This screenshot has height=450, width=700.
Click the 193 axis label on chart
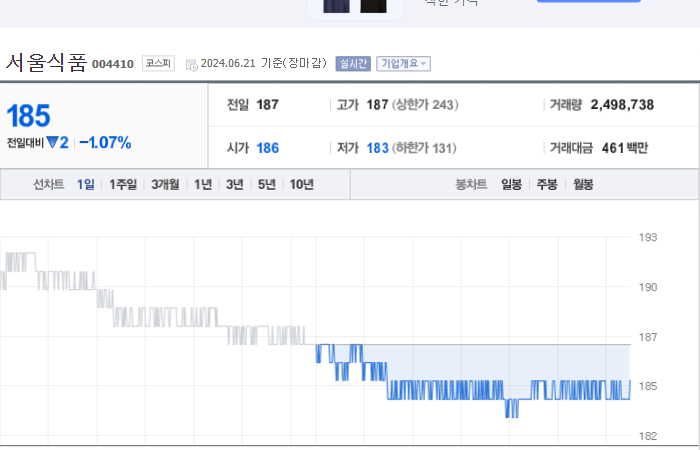tap(648, 238)
